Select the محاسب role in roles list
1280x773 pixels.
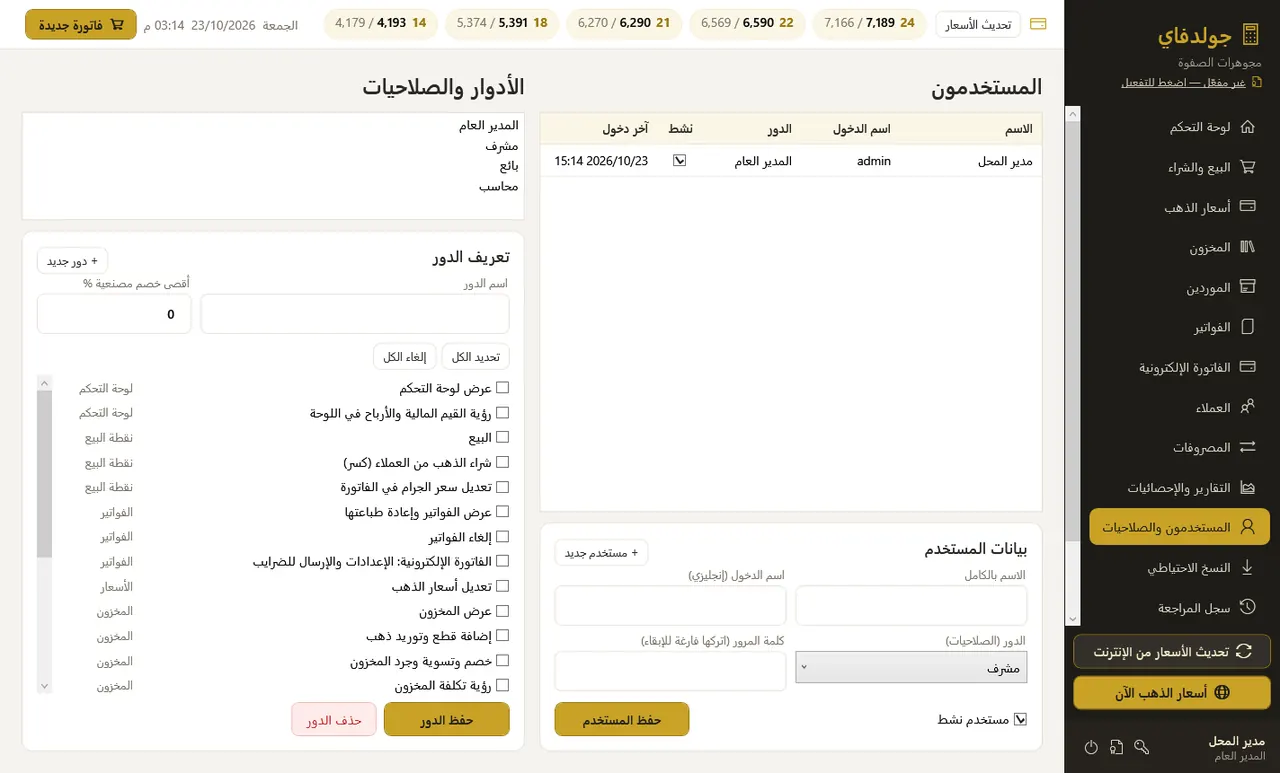coord(498,186)
